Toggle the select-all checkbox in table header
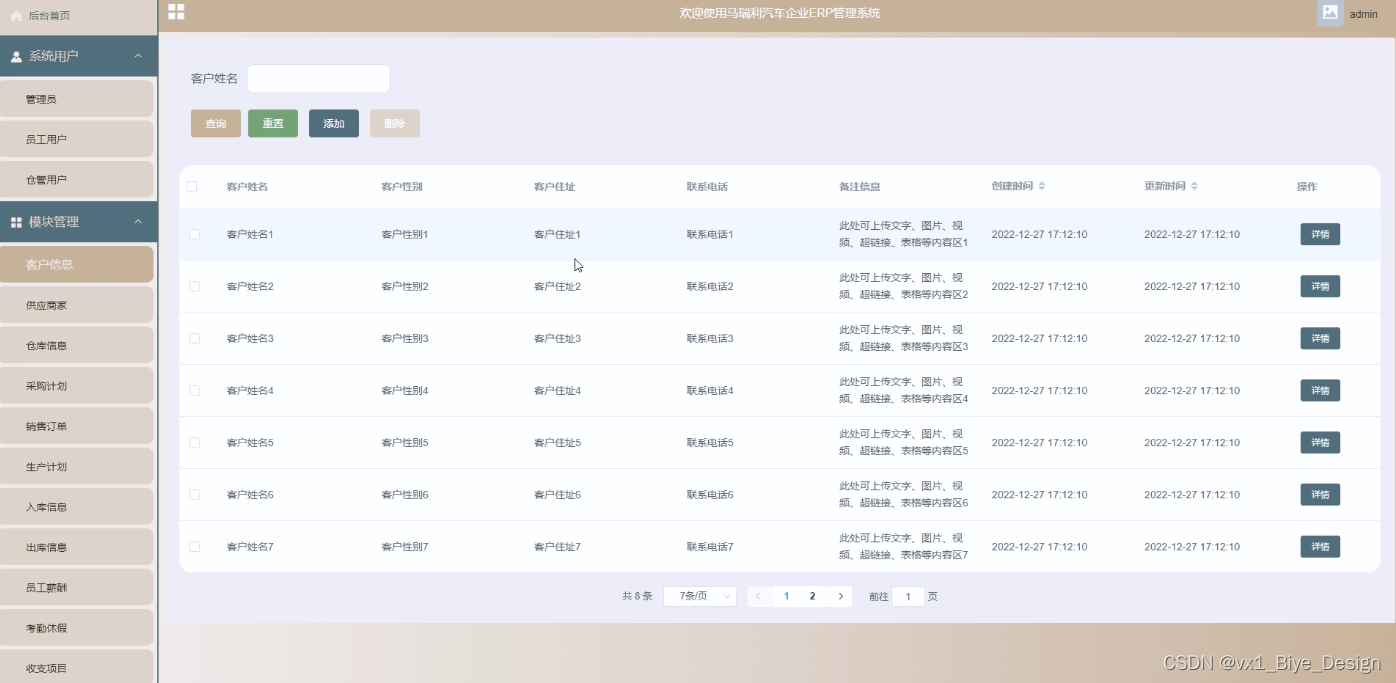 click(192, 187)
